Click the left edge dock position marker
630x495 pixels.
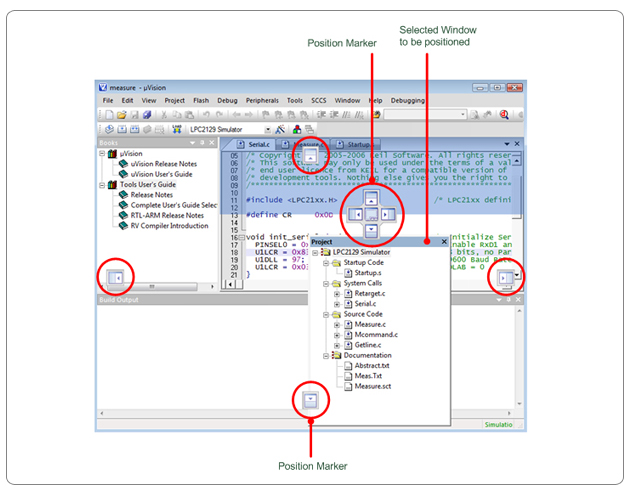coord(116,277)
